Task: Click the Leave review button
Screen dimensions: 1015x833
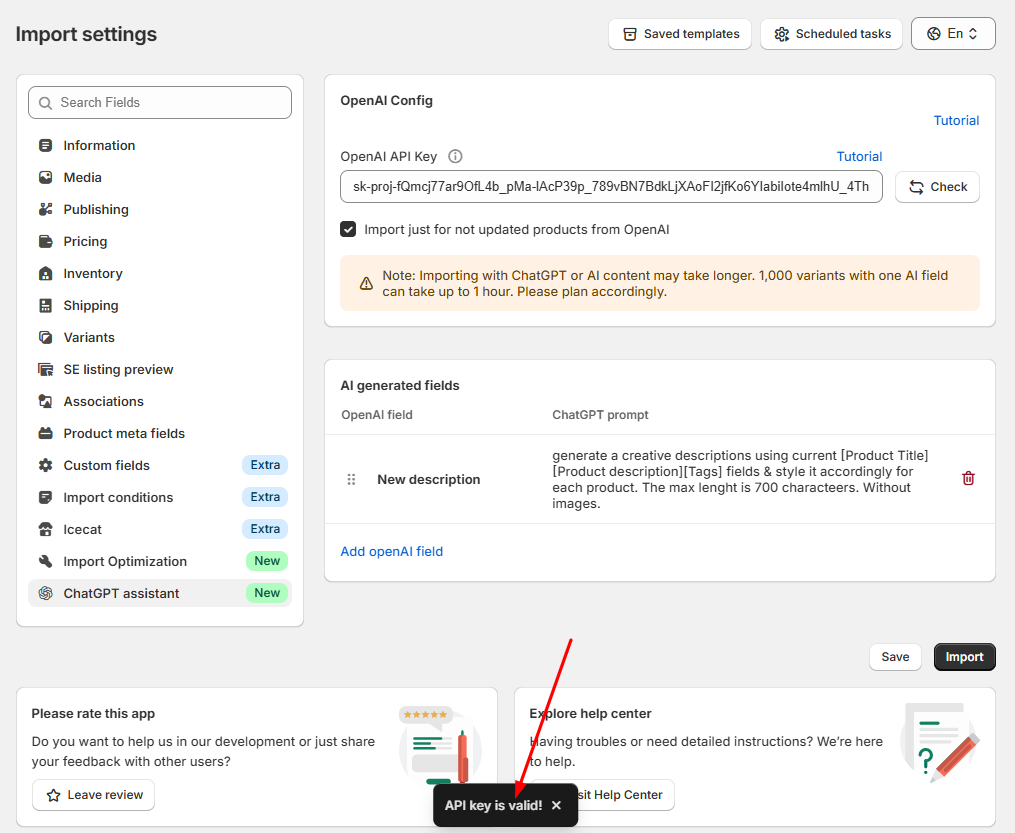Action: 93,795
